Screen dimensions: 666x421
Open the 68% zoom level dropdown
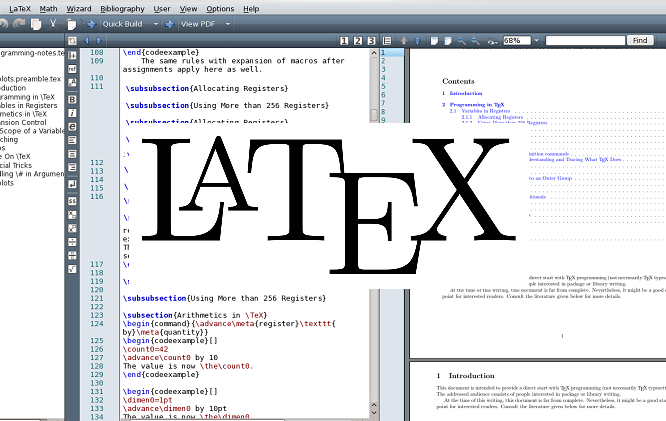[536, 41]
